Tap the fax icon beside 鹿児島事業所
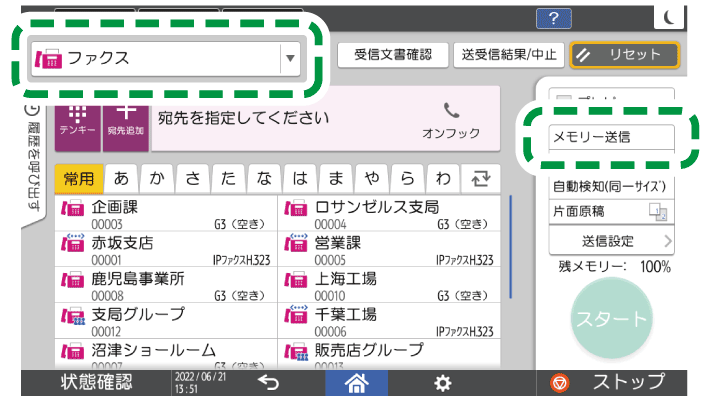 (x=73, y=279)
